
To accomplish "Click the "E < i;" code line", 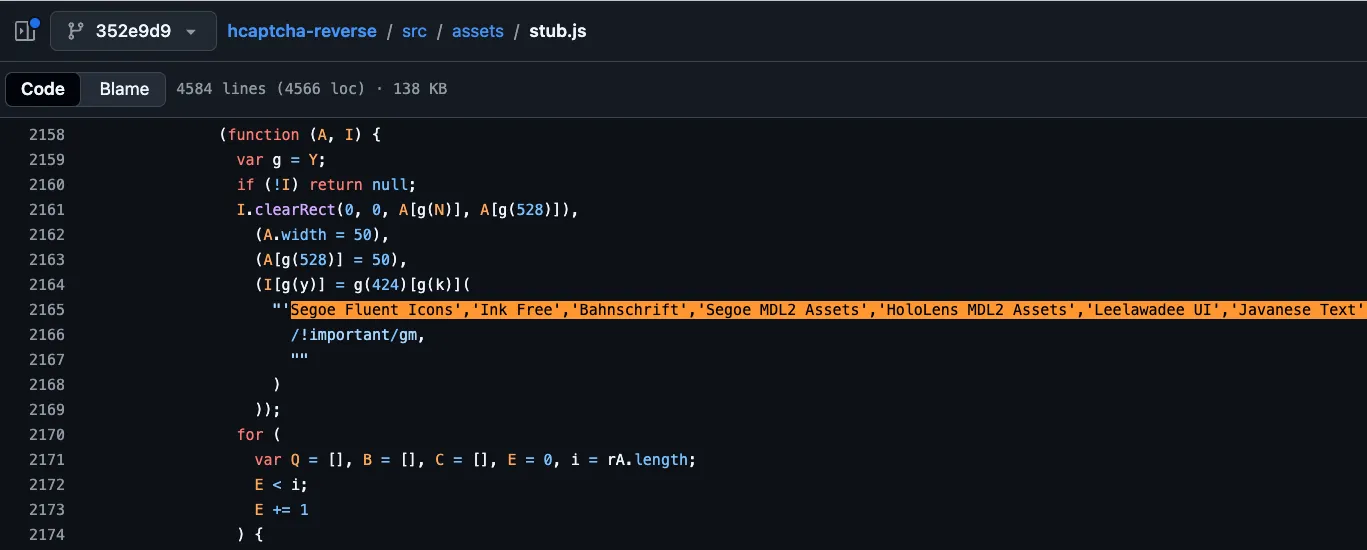I will point(281,485).
